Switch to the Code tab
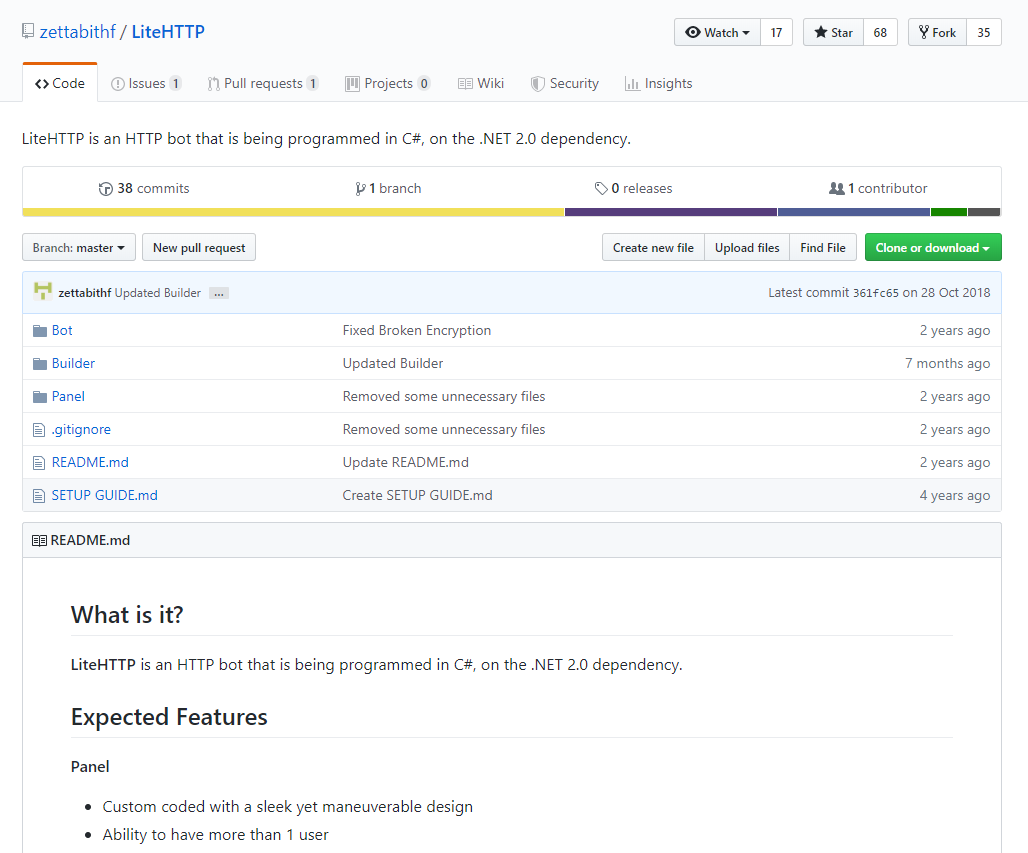1028x853 pixels. (60, 83)
